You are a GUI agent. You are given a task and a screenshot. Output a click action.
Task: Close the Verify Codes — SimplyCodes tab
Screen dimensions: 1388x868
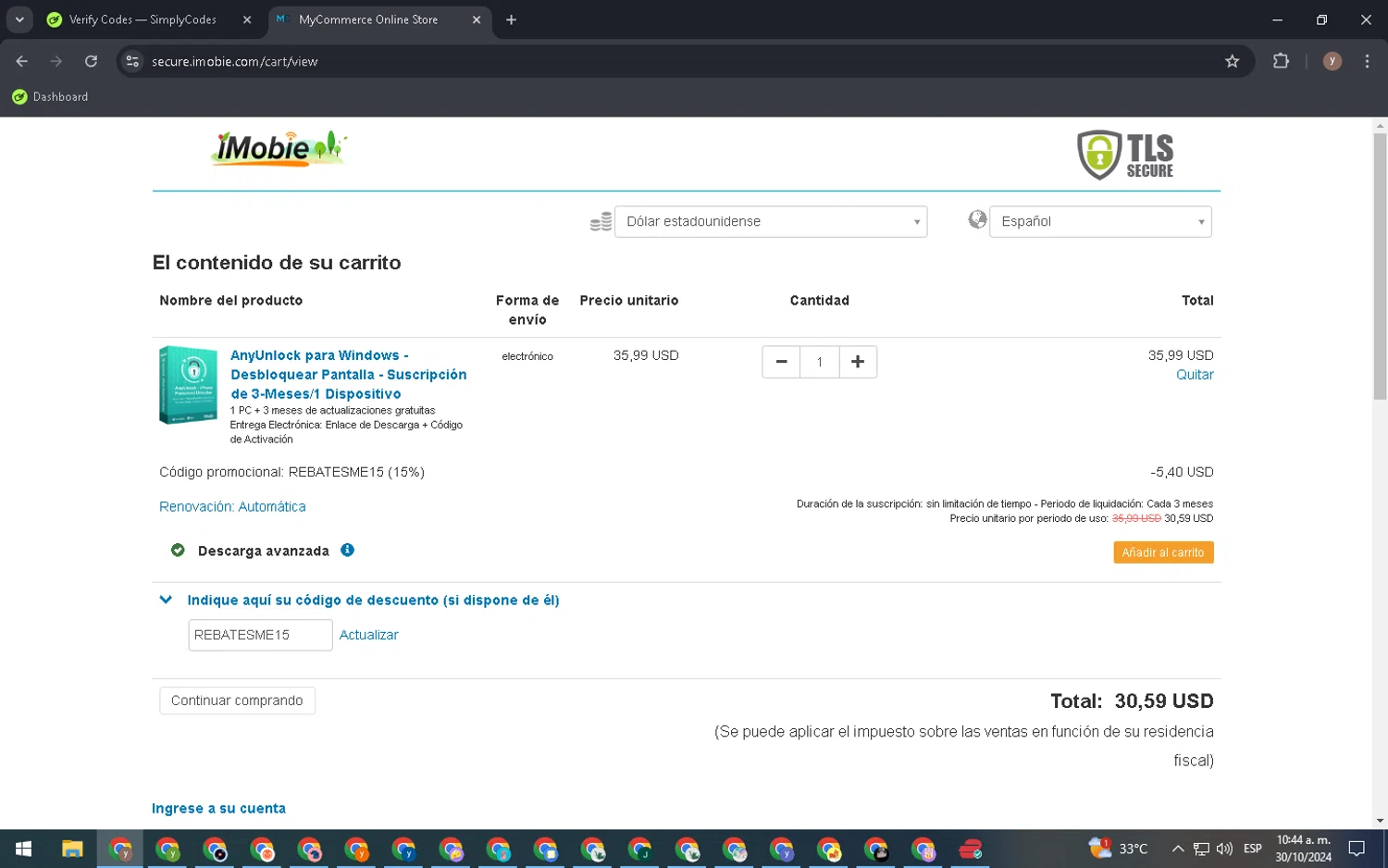pyautogui.click(x=247, y=19)
